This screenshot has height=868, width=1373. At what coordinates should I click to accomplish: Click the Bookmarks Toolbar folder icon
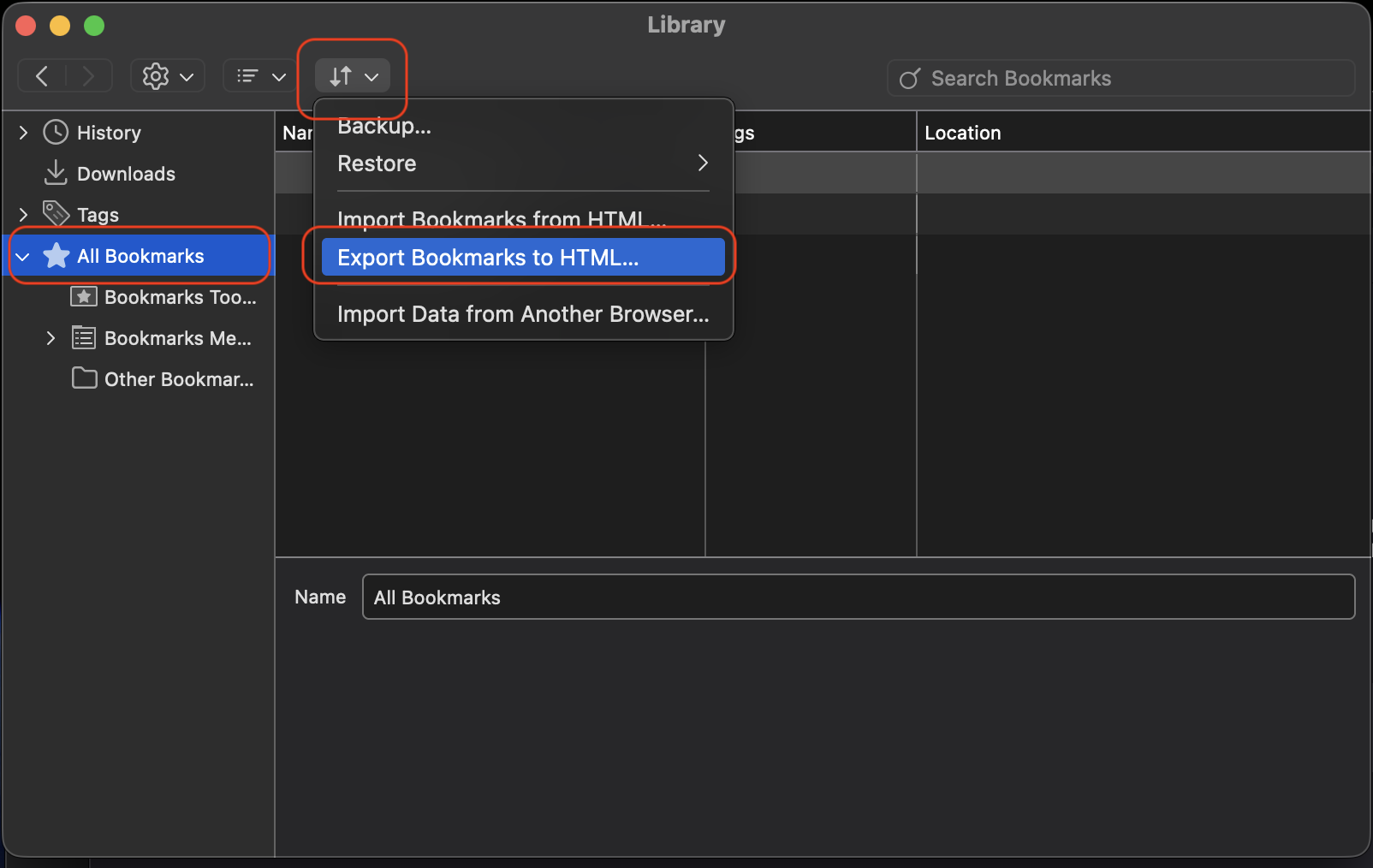84,296
